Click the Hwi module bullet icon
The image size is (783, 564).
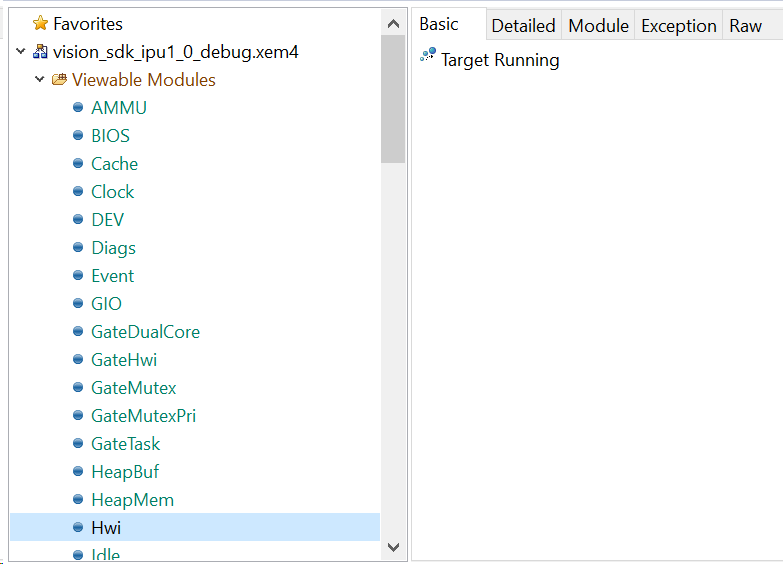(x=78, y=527)
